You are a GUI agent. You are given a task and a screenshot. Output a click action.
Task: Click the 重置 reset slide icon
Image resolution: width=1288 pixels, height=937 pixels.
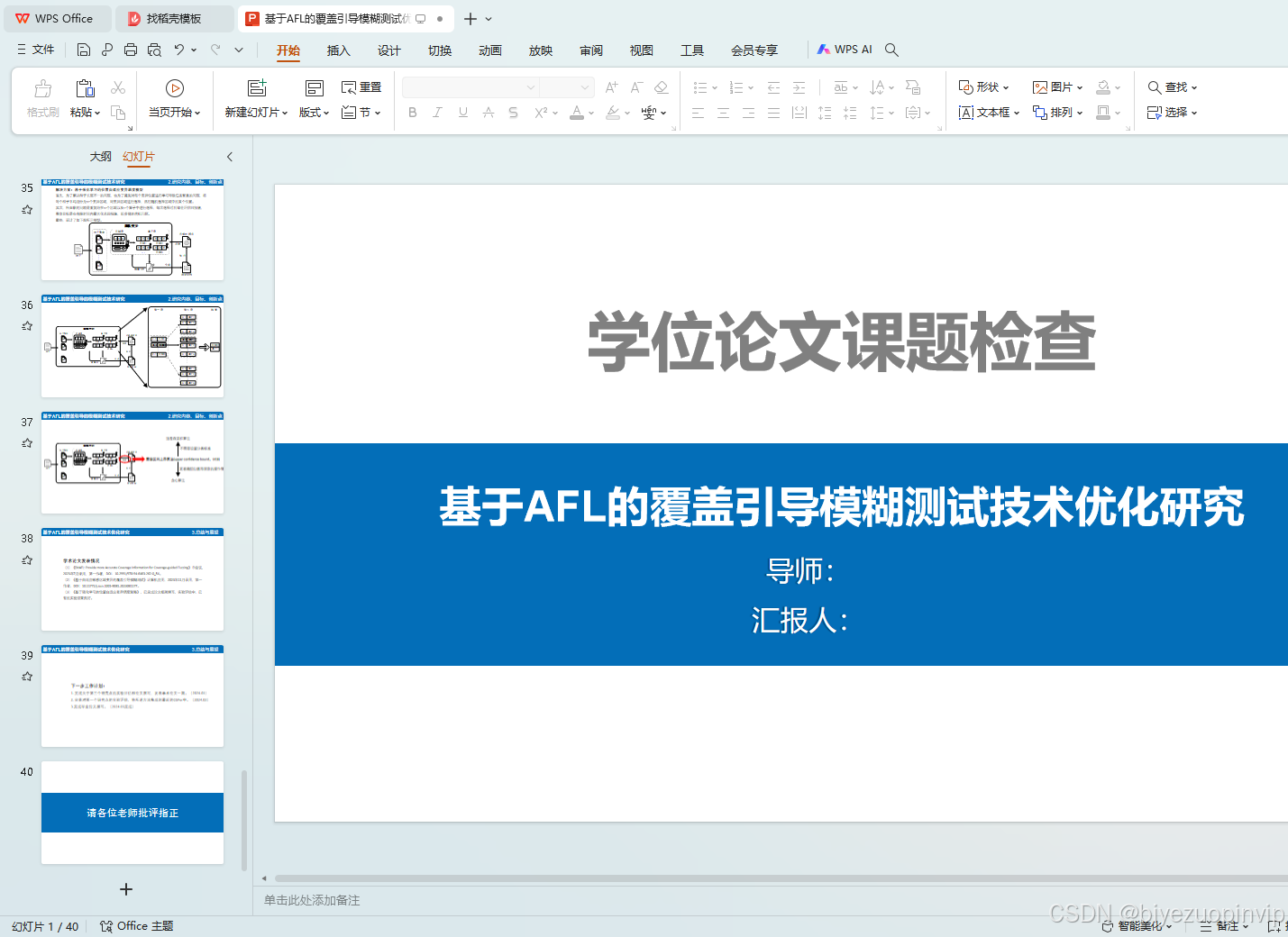click(361, 86)
